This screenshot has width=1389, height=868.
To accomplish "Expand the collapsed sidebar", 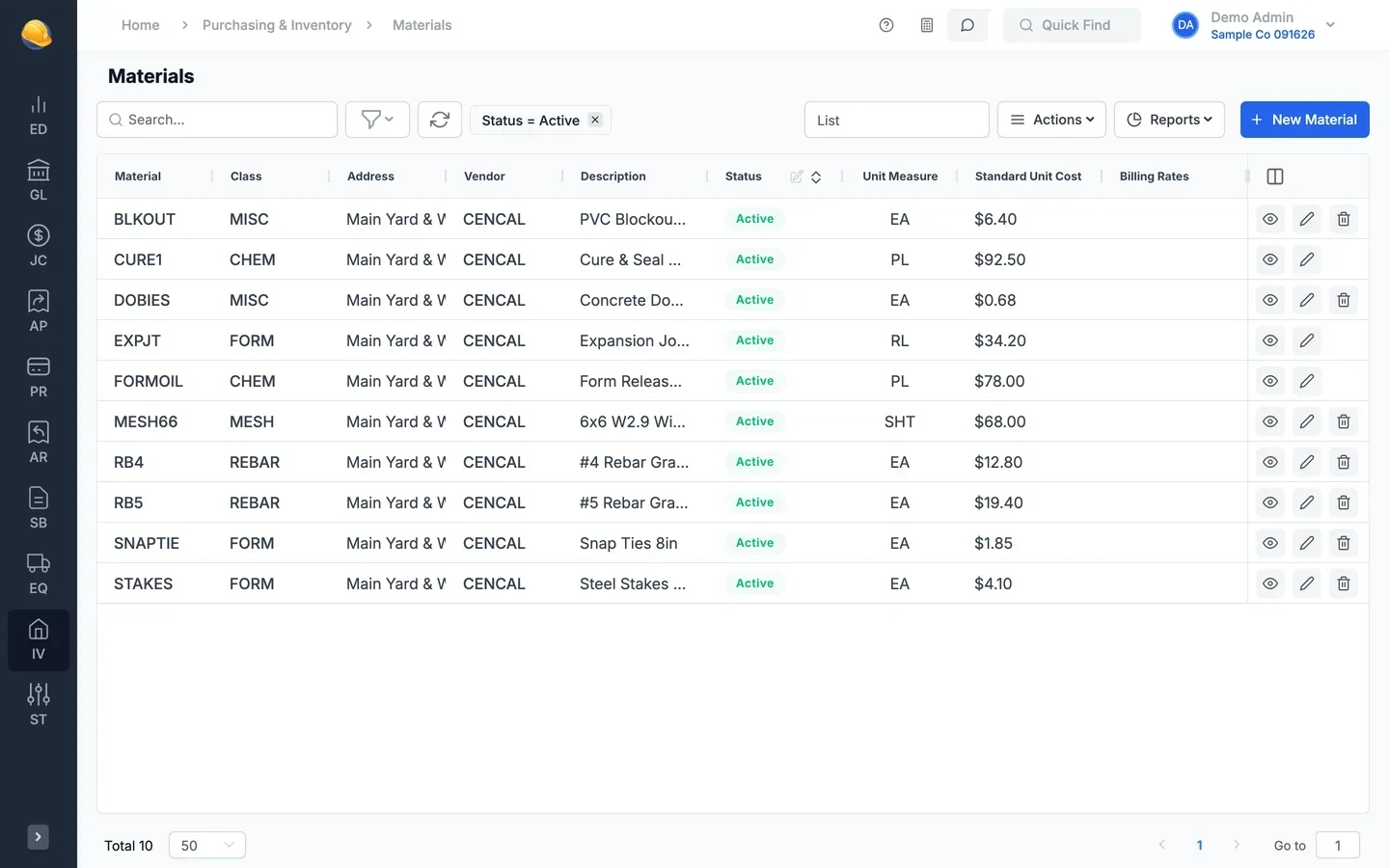I will click(x=38, y=837).
